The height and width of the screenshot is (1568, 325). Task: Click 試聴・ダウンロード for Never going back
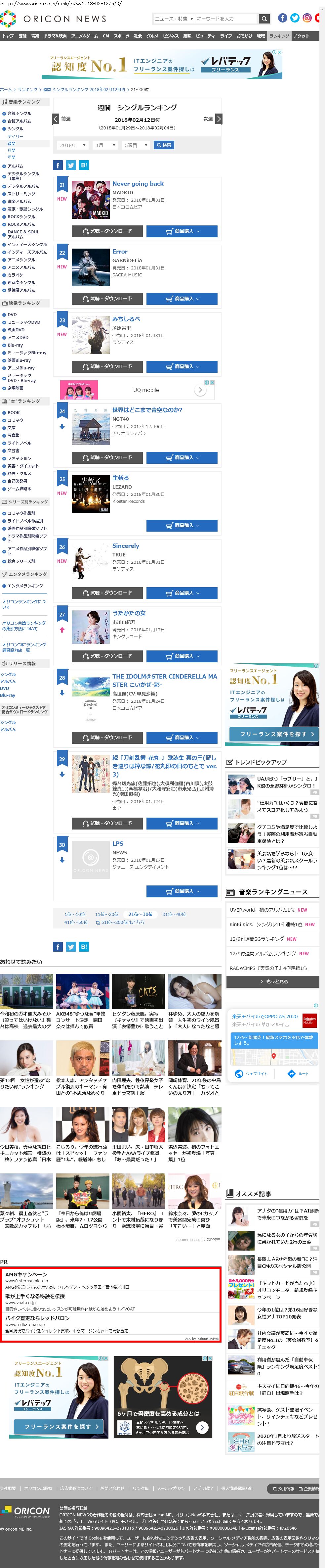point(107,231)
